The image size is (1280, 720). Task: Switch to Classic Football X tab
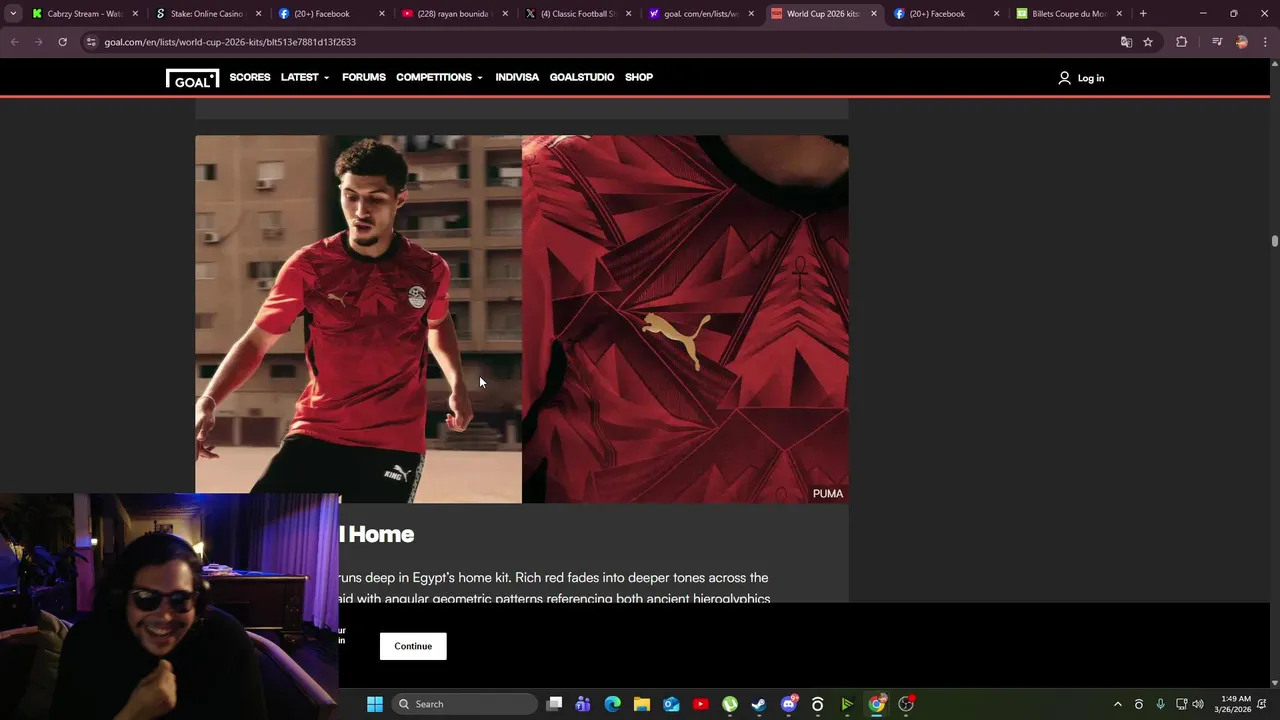(578, 14)
